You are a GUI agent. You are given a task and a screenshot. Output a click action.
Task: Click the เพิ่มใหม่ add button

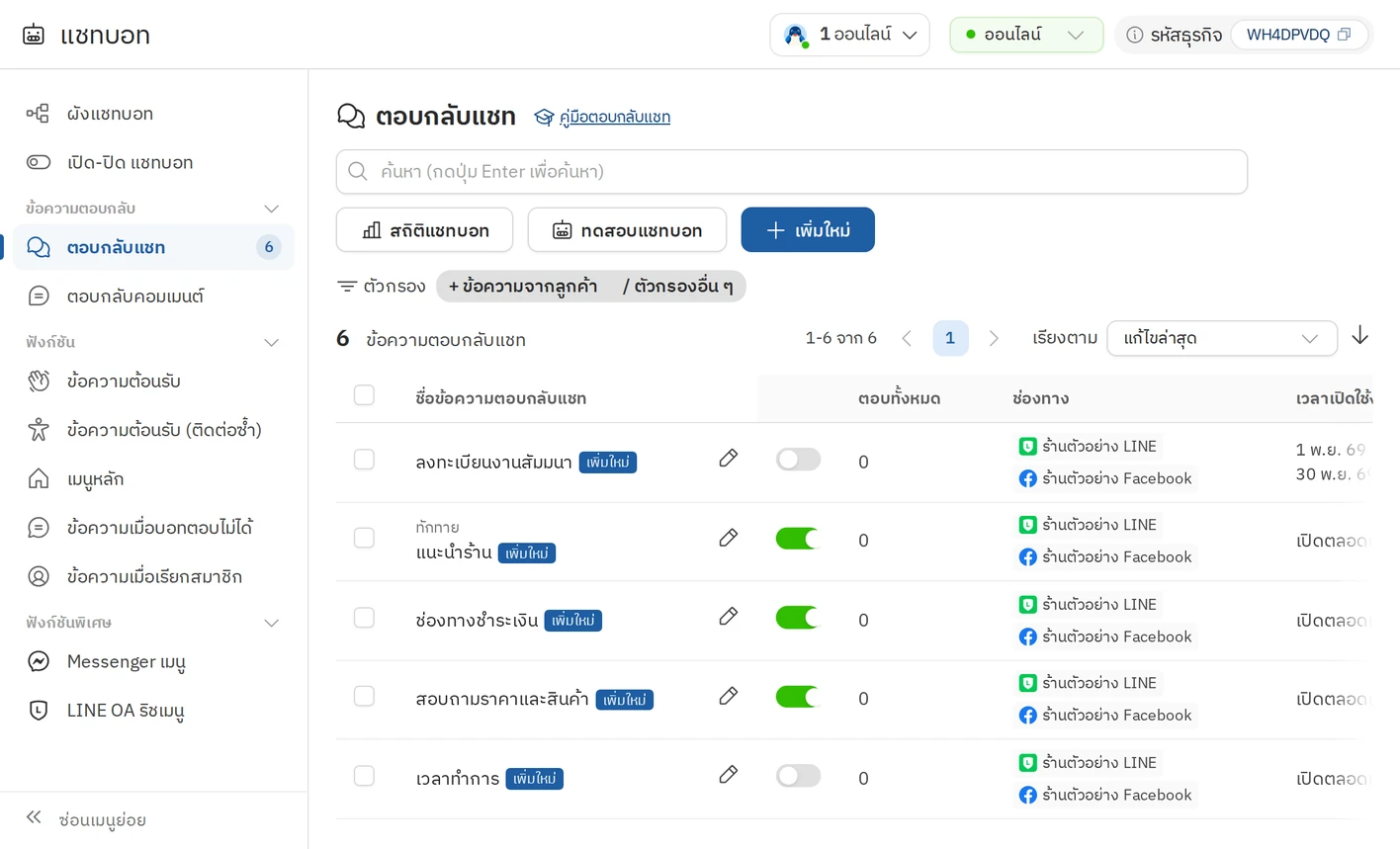tap(808, 230)
